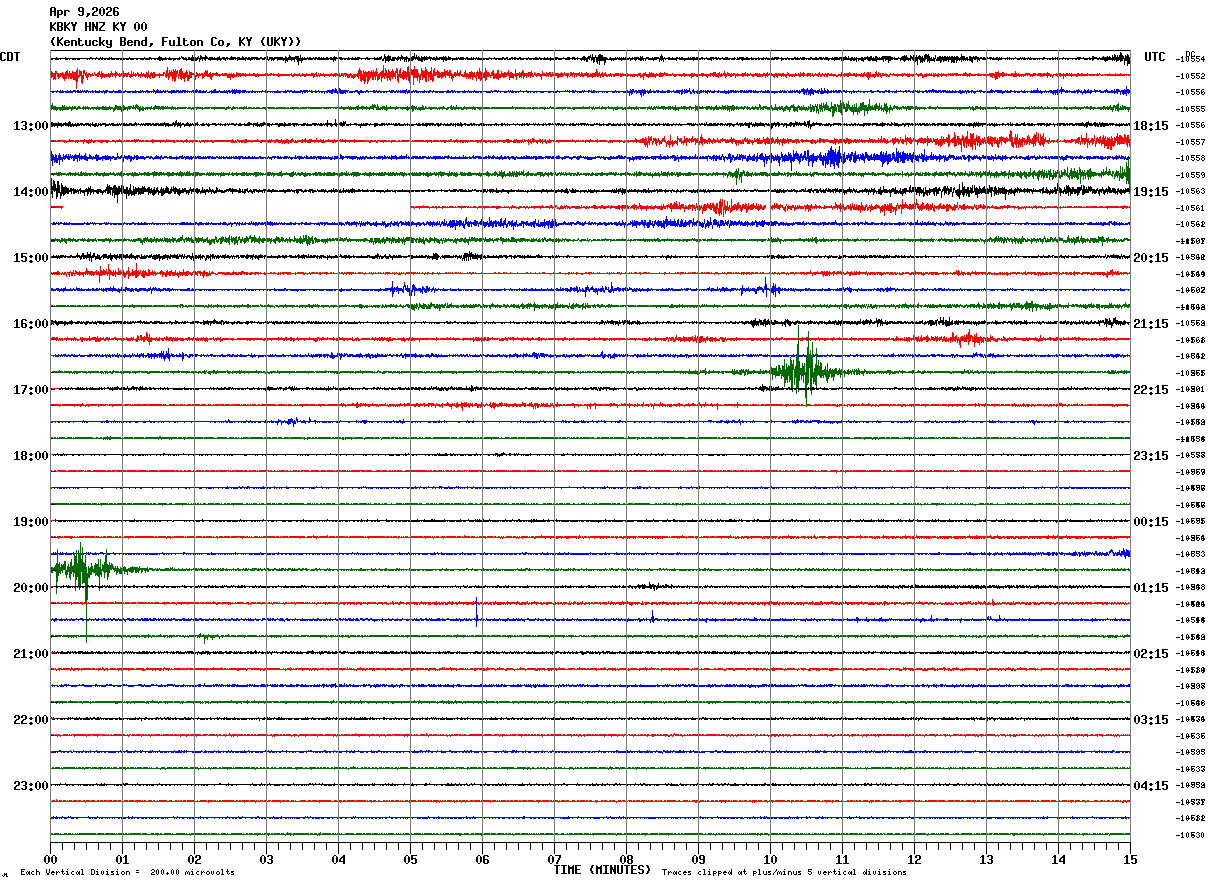Click the 04:15 UTC time label
This screenshot has width=1210, height=886.
(1150, 786)
